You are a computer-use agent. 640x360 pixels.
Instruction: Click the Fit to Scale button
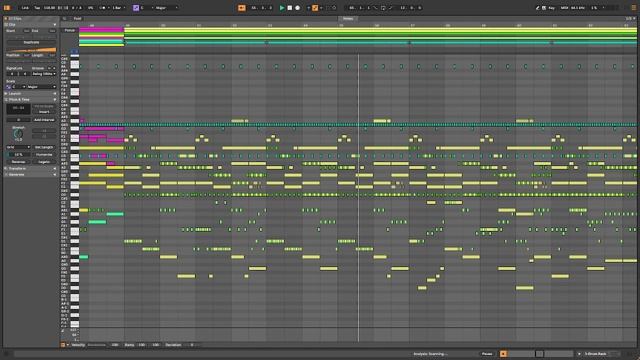44,106
